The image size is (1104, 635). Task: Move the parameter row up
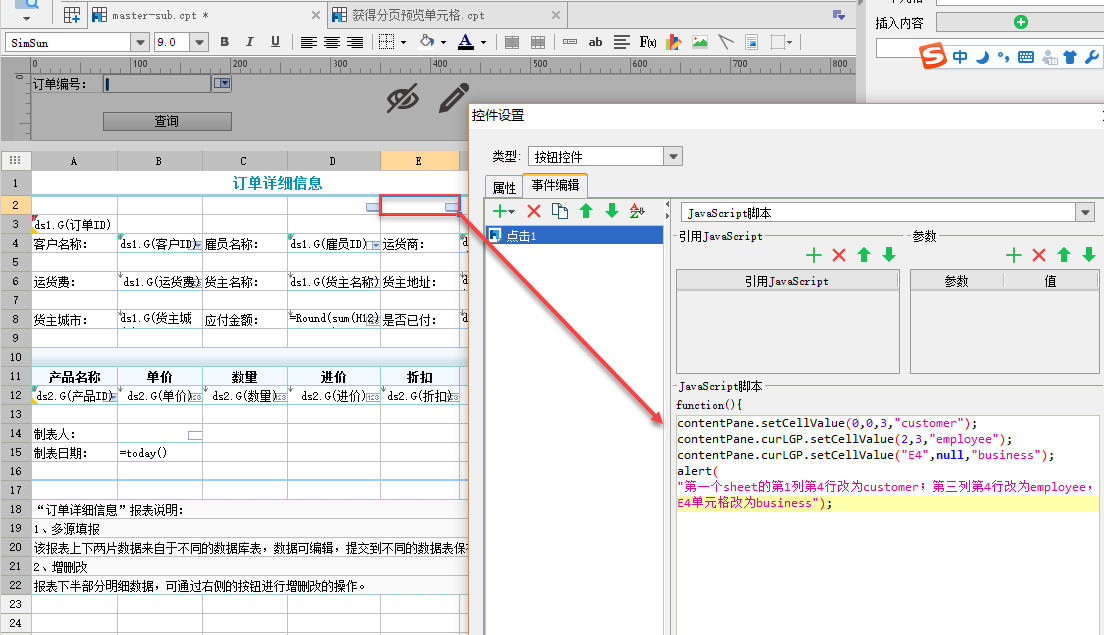(x=1064, y=255)
